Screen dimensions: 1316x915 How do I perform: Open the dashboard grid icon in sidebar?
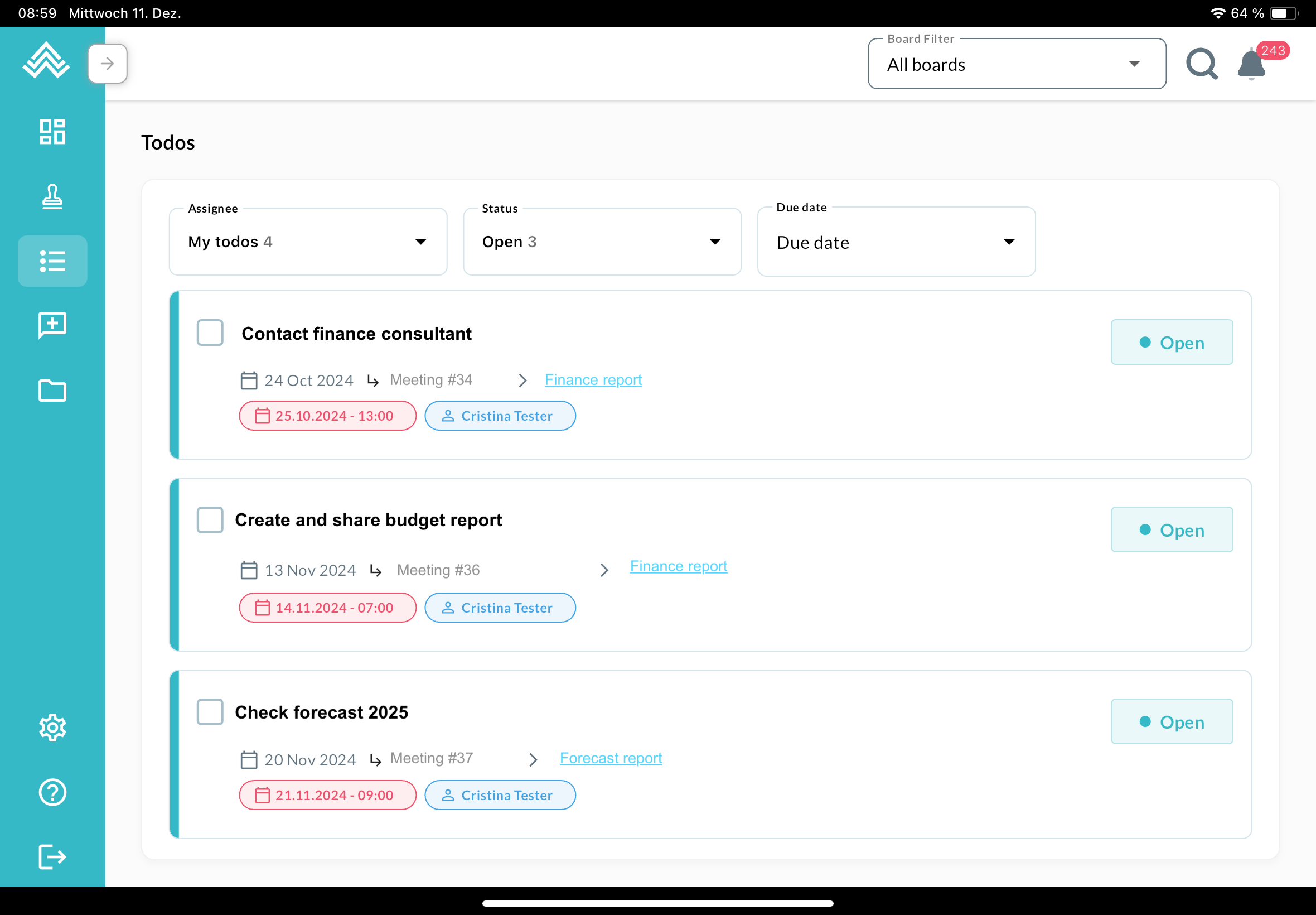click(52, 132)
